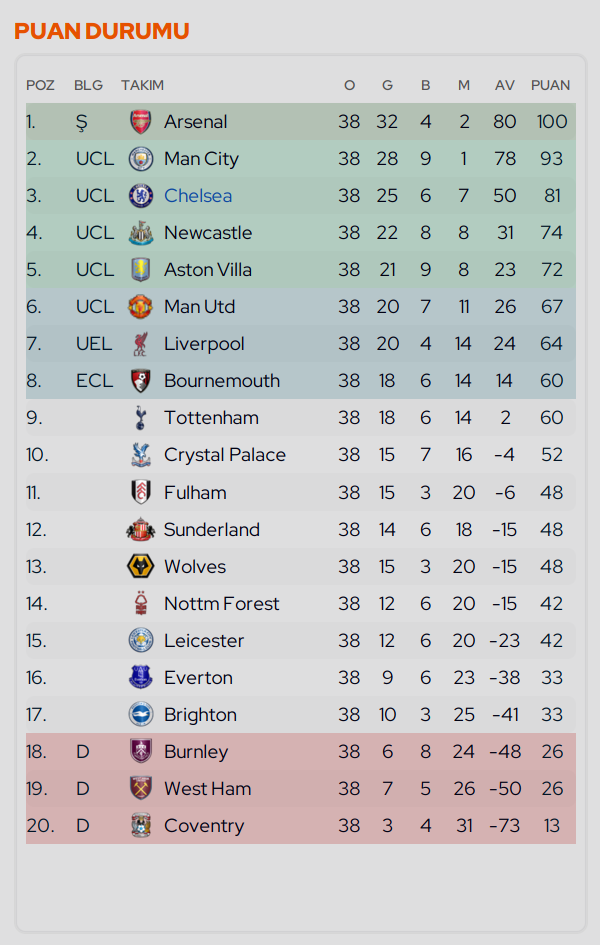The height and width of the screenshot is (945, 600).
Task: Click the Coventry club crest
Action: pos(140,826)
